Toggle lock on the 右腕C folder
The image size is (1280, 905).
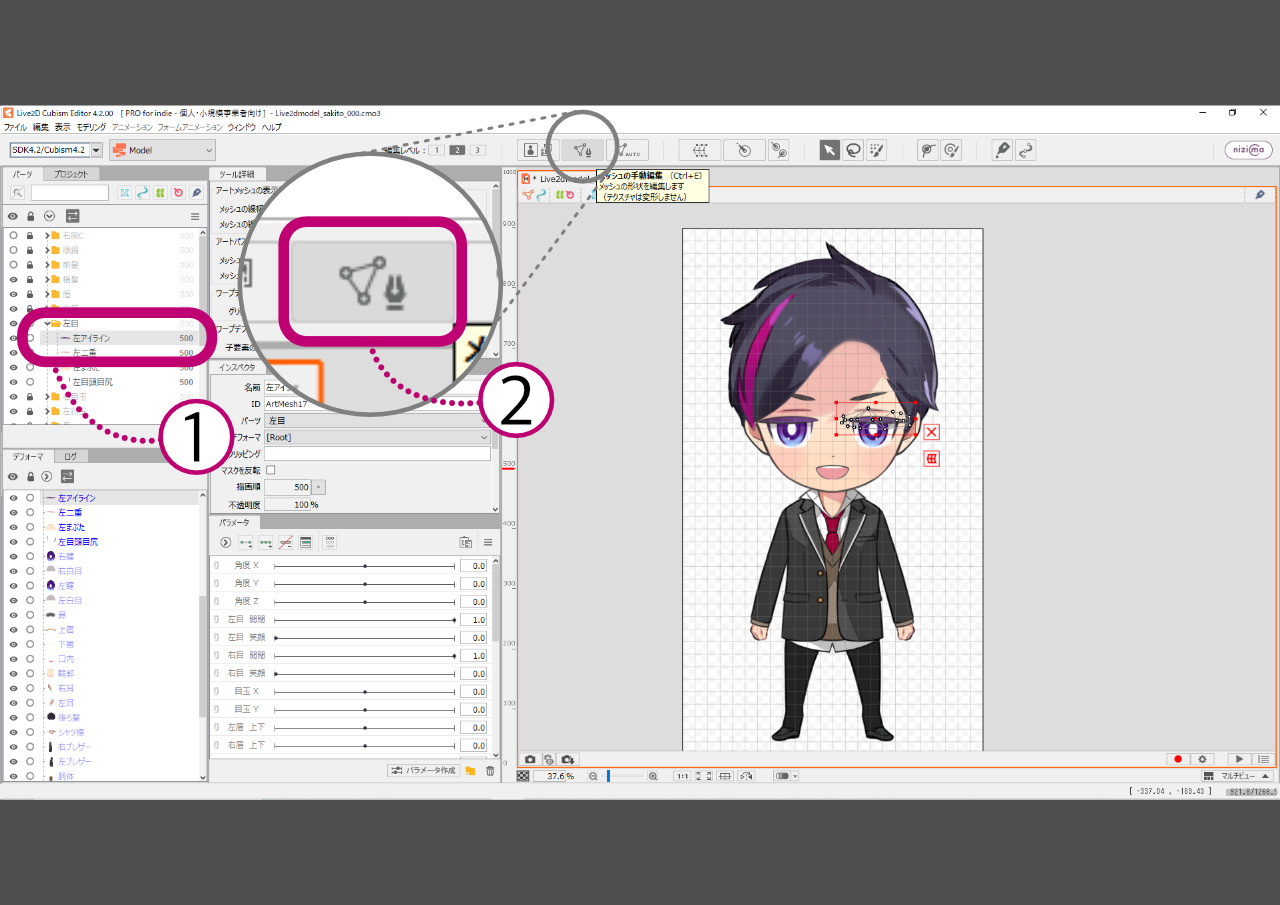point(31,235)
